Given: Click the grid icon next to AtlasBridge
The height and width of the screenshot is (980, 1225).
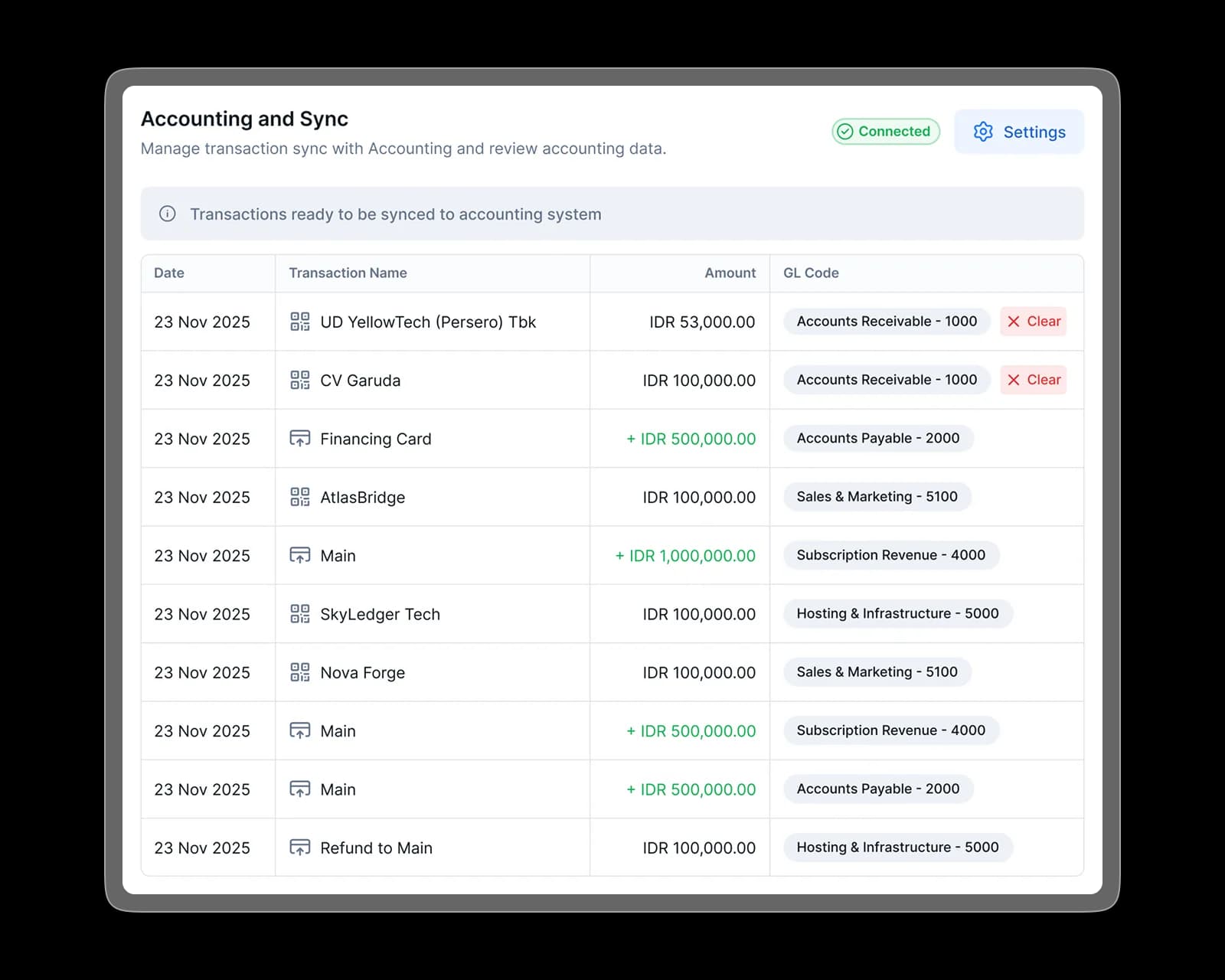Looking at the screenshot, I should pyautogui.click(x=301, y=497).
